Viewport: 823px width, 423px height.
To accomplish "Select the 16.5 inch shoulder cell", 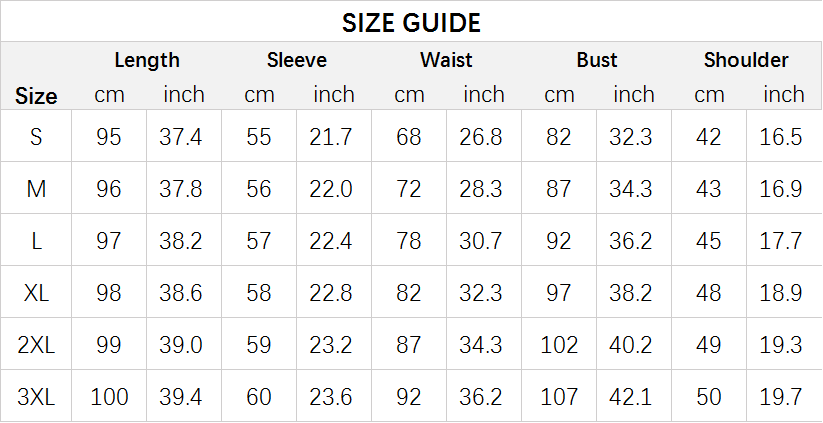I will (x=783, y=137).
